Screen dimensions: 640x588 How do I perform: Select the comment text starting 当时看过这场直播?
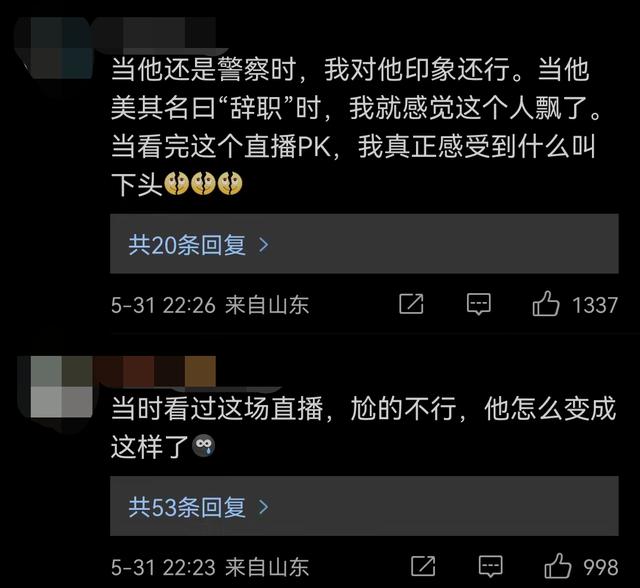(x=363, y=427)
